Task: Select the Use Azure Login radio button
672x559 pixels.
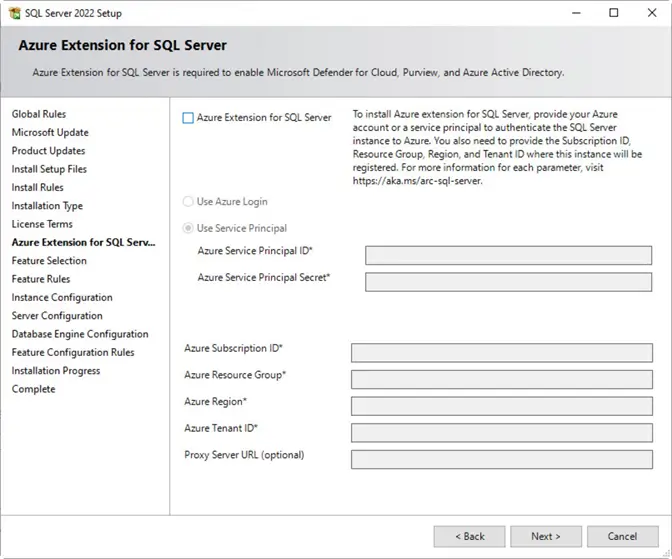Action: click(188, 202)
